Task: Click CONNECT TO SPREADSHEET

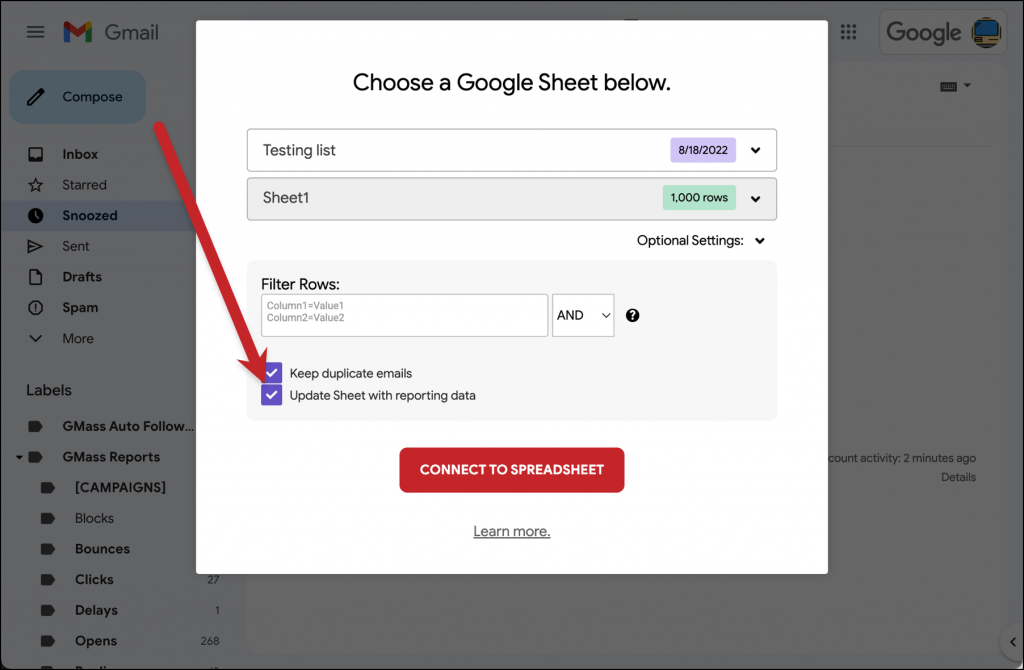Action: [511, 469]
